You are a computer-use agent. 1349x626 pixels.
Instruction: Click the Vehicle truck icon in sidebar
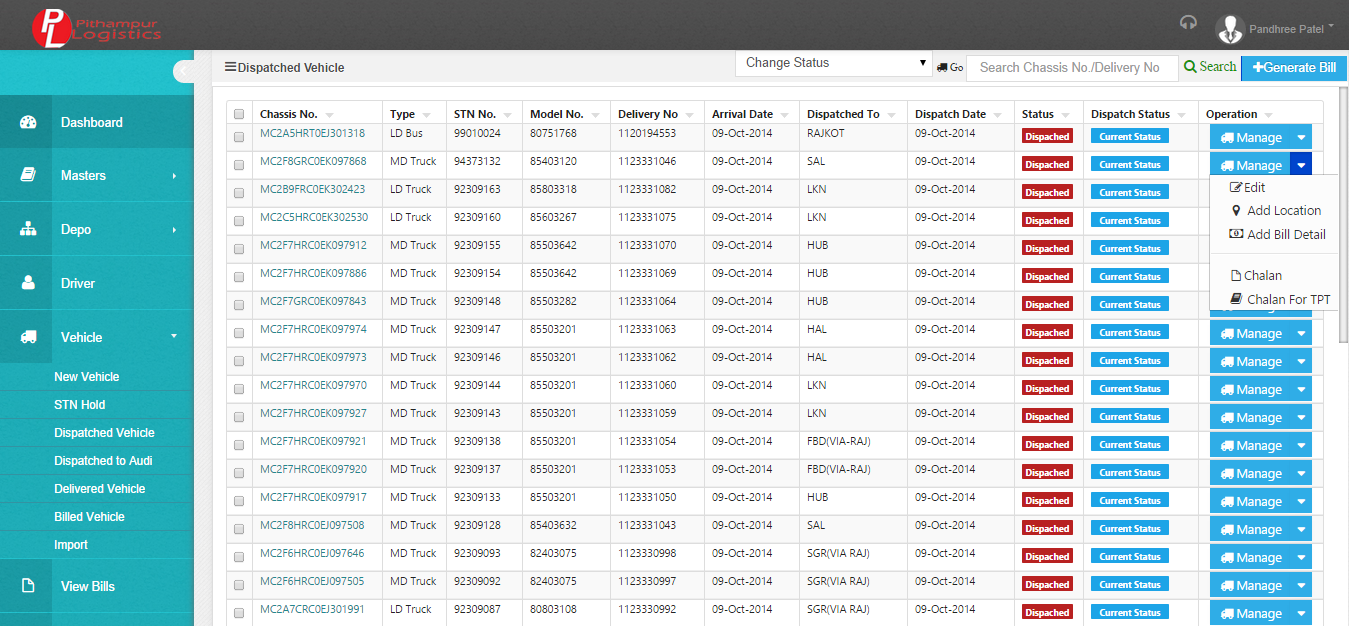click(x=28, y=337)
